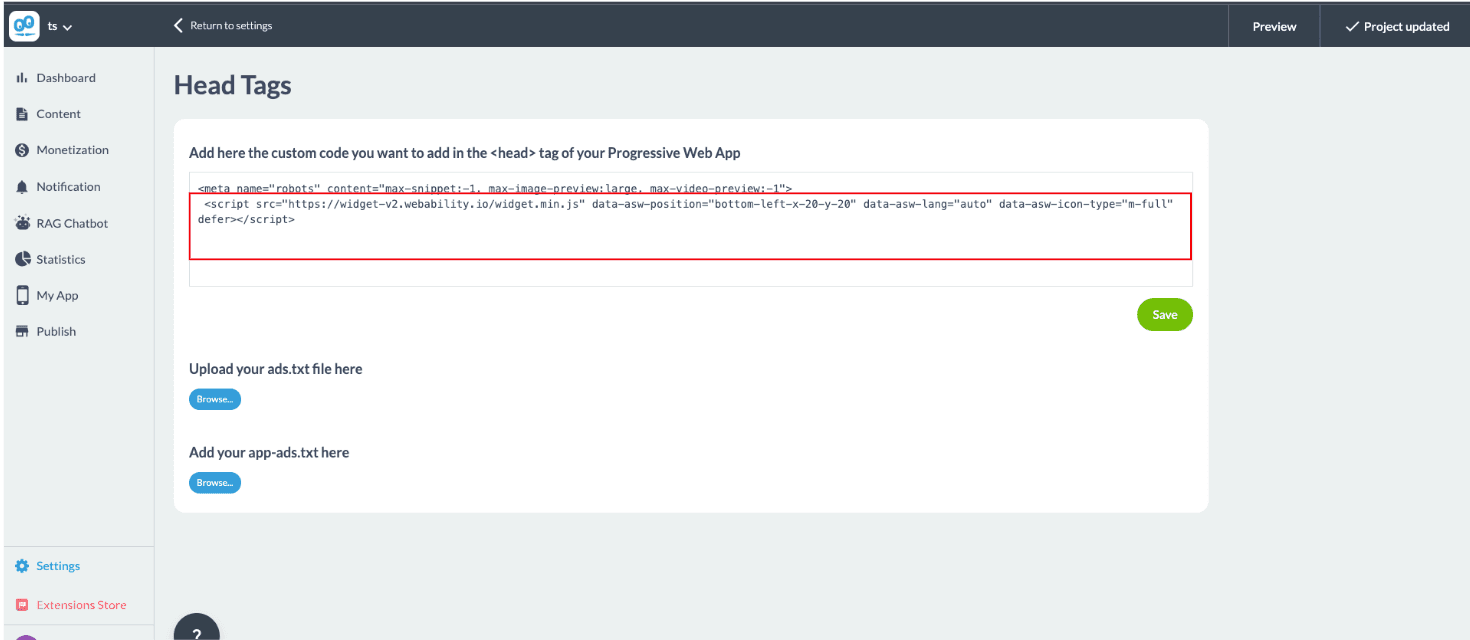The width and height of the screenshot is (1470, 640).
Task: Click the Content document icon
Action: 22,114
